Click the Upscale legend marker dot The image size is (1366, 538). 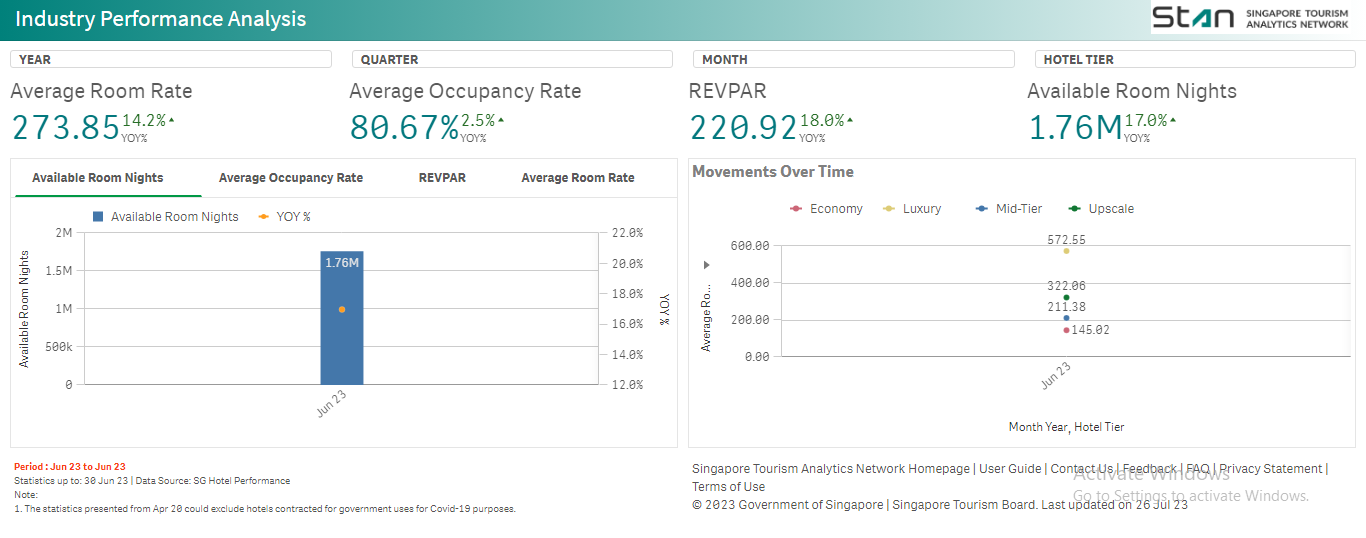[1074, 209]
